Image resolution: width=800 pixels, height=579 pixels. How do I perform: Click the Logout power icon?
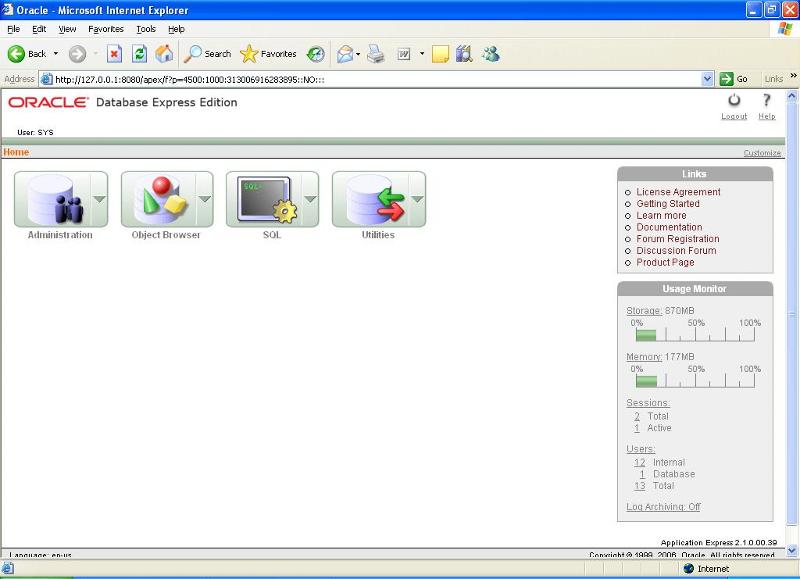(734, 100)
